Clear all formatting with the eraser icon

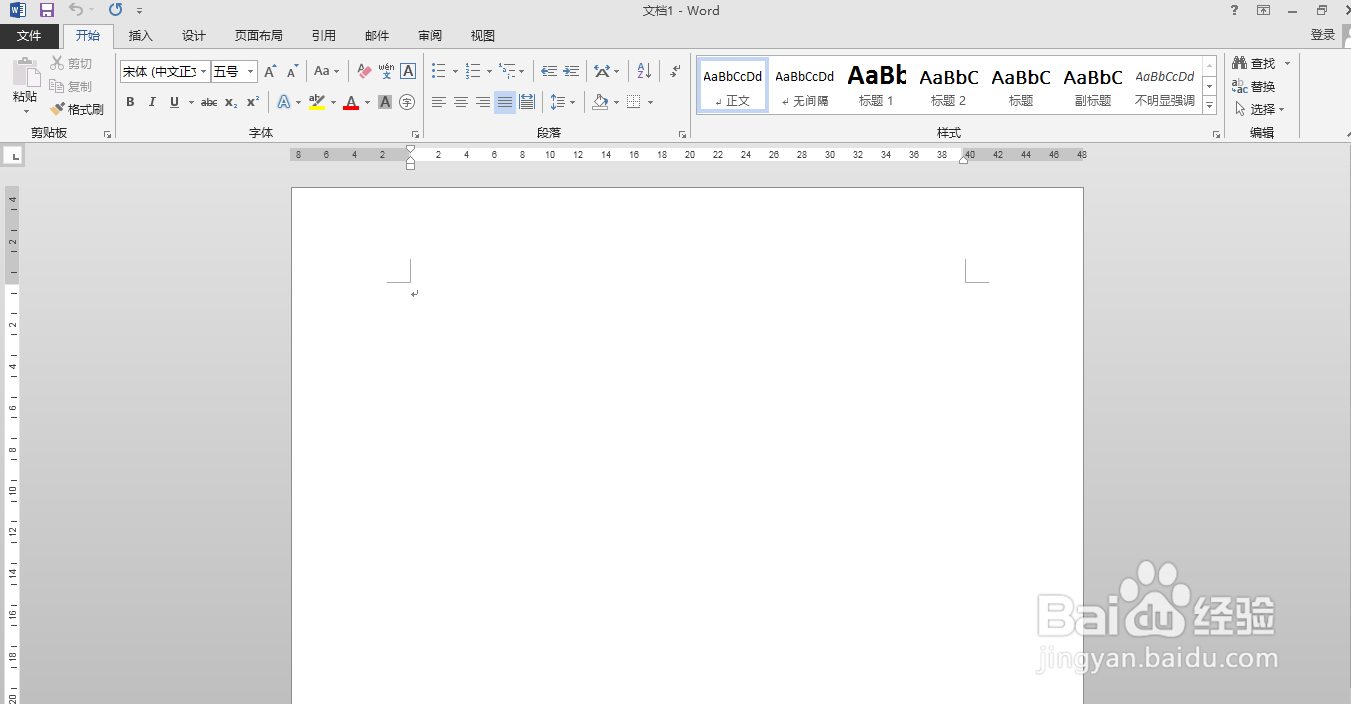click(x=364, y=72)
